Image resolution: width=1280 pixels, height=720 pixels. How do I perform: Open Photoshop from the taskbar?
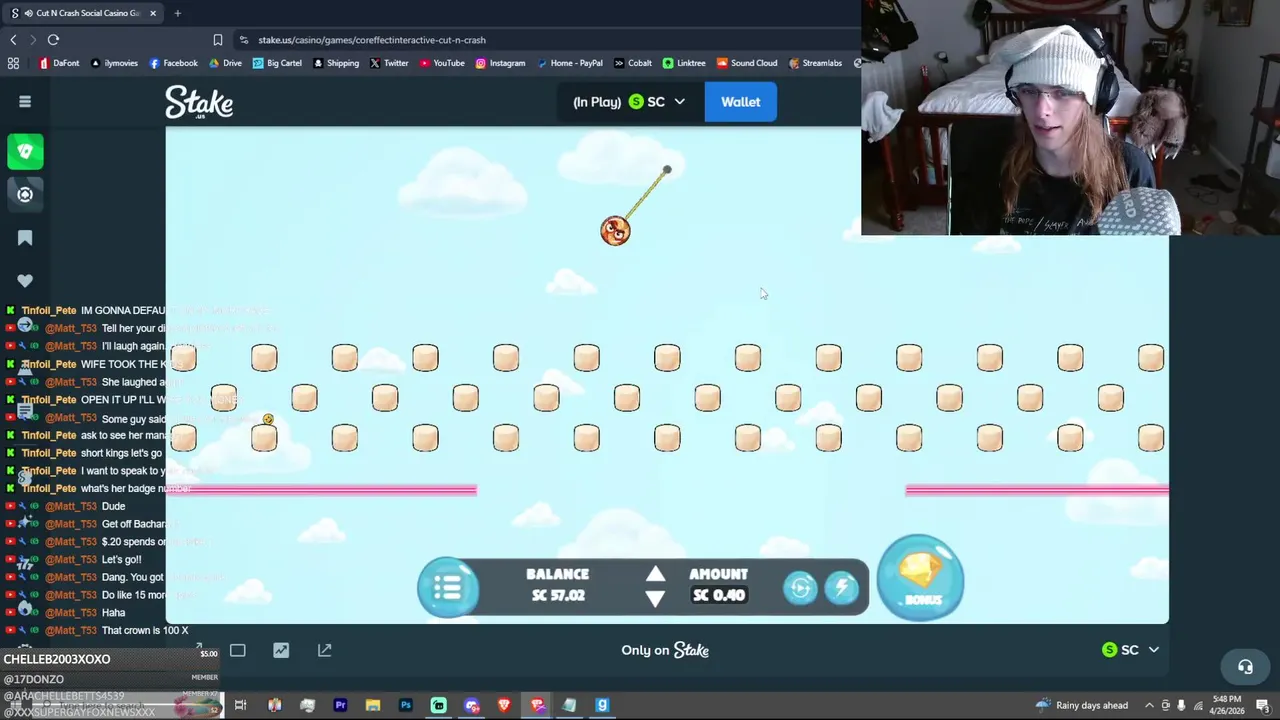click(405, 705)
